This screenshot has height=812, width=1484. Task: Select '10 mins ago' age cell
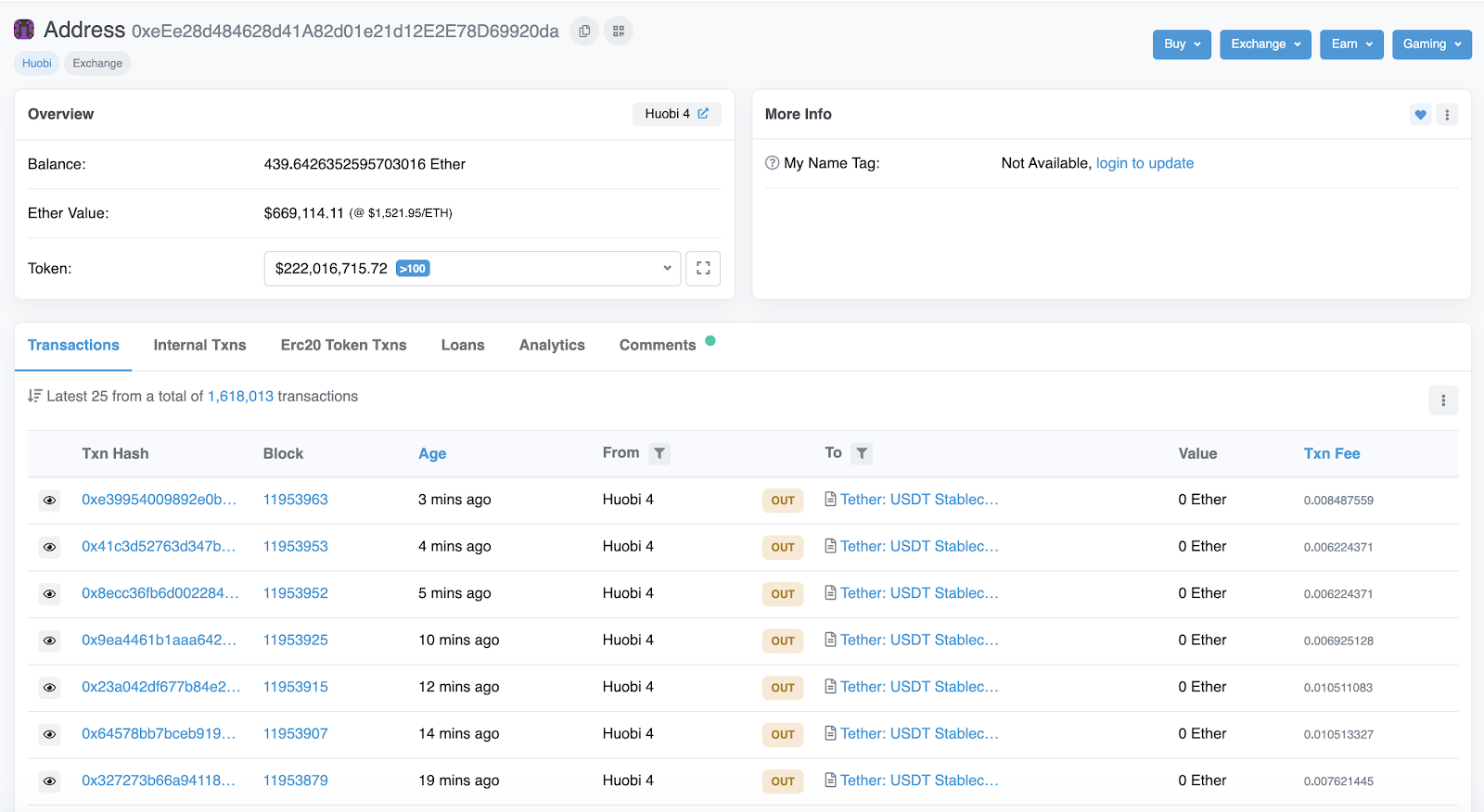click(458, 640)
